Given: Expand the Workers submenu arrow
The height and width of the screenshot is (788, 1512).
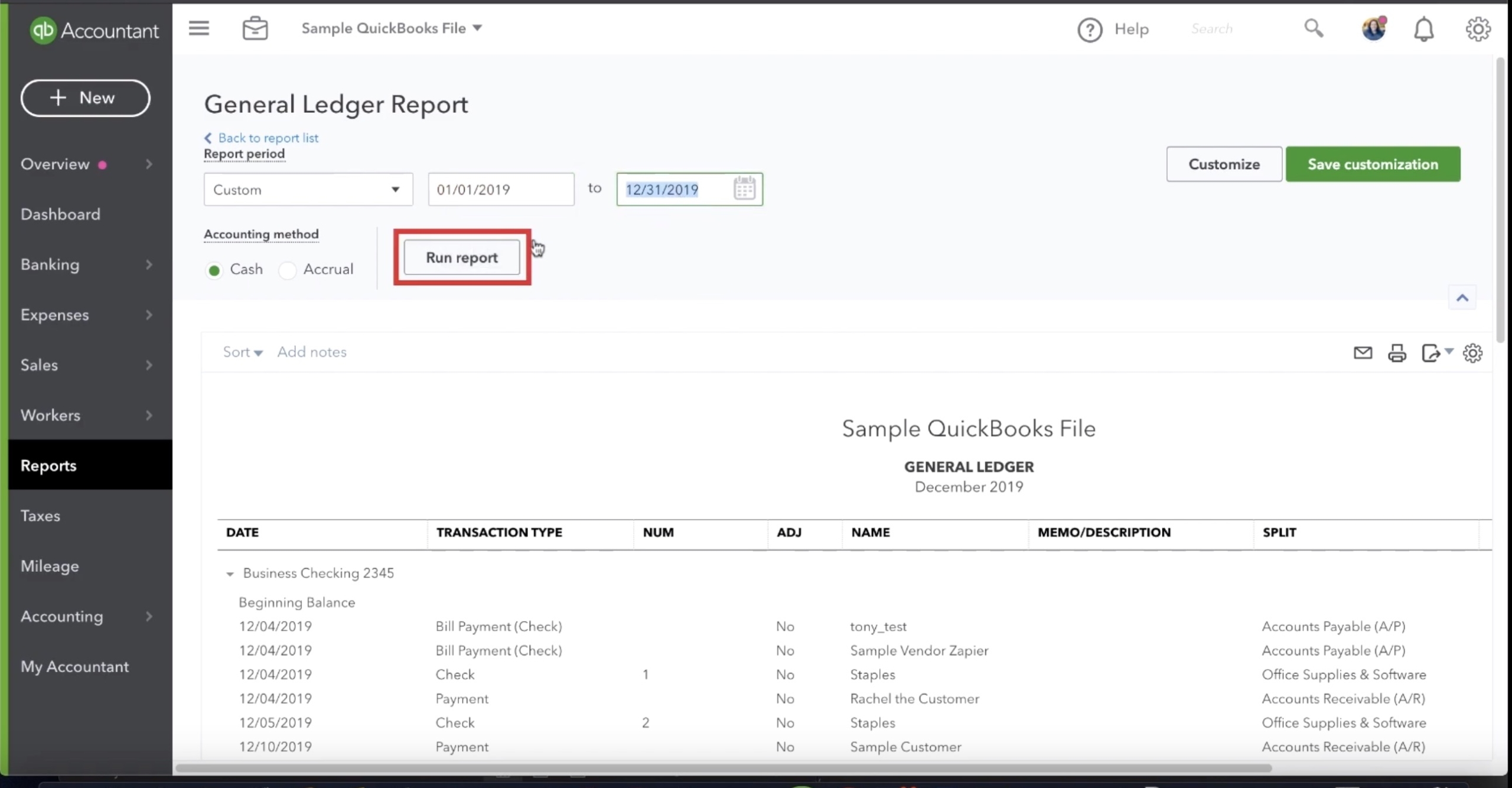Looking at the screenshot, I should click(x=149, y=415).
